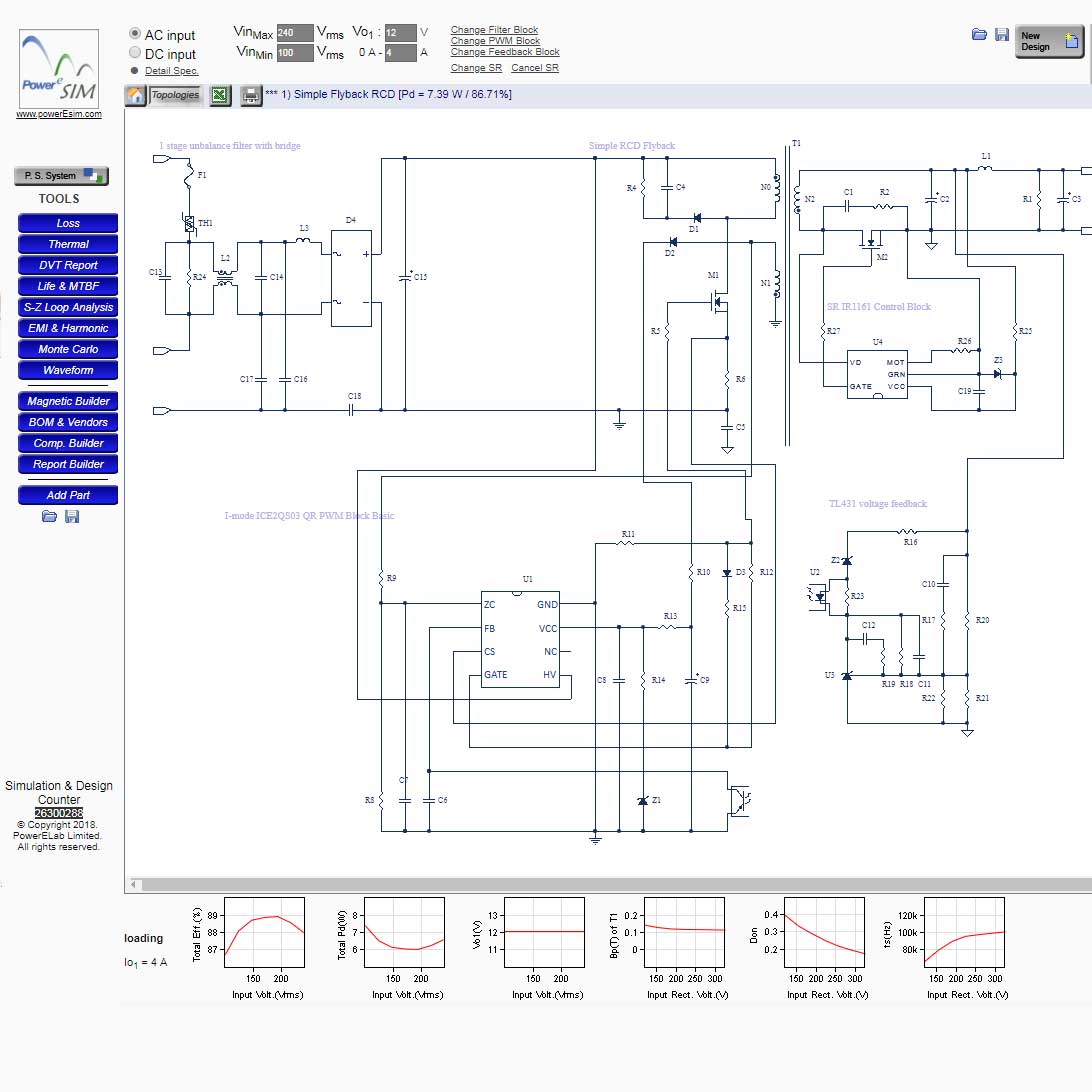
Task: Click the save disk icon below Add Part
Action: point(71,517)
